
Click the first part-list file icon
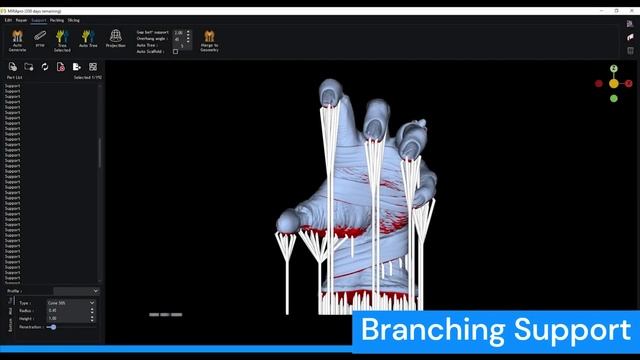pos(13,67)
